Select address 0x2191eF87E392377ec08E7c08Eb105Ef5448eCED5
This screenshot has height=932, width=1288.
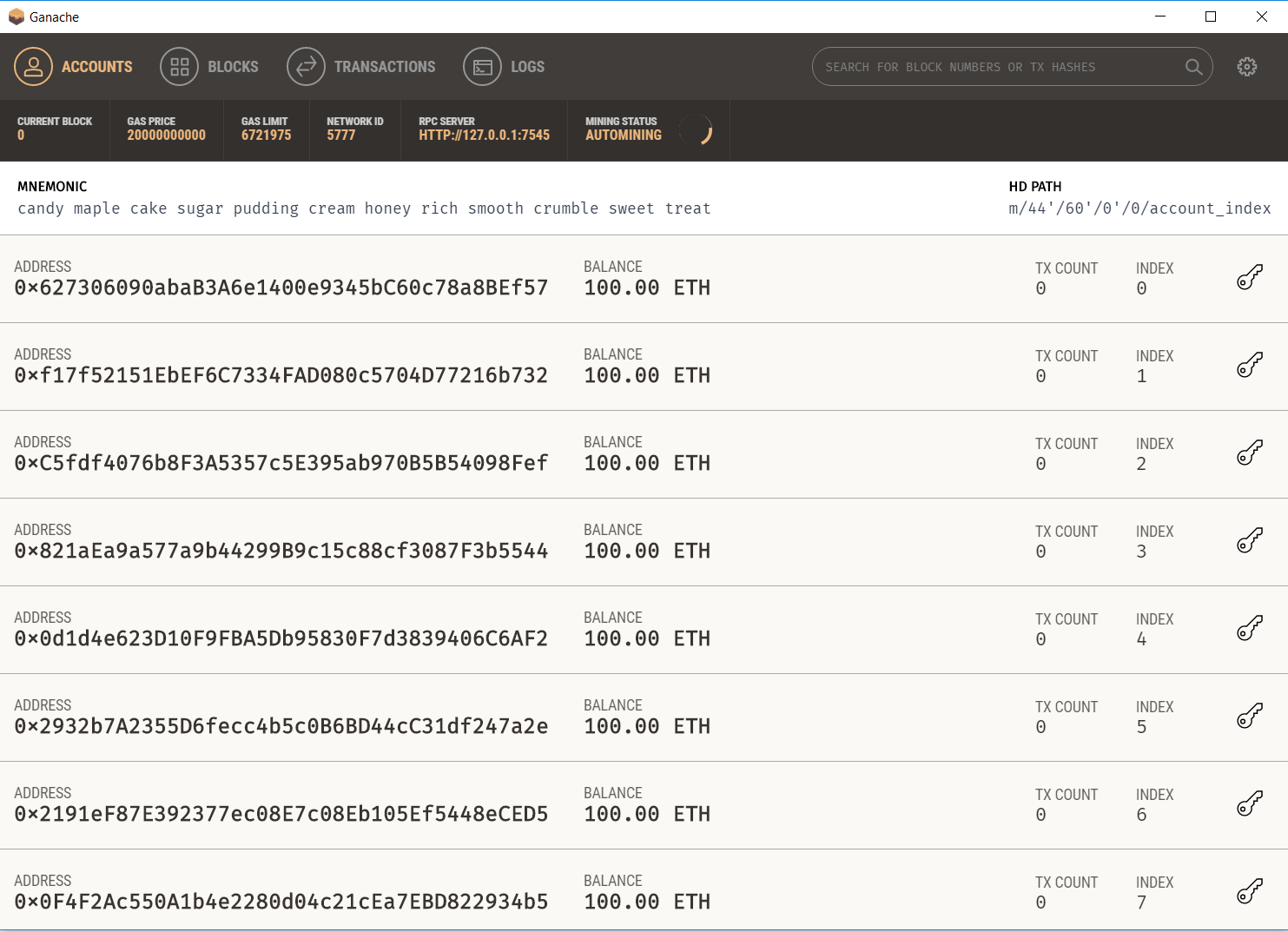[x=281, y=814]
